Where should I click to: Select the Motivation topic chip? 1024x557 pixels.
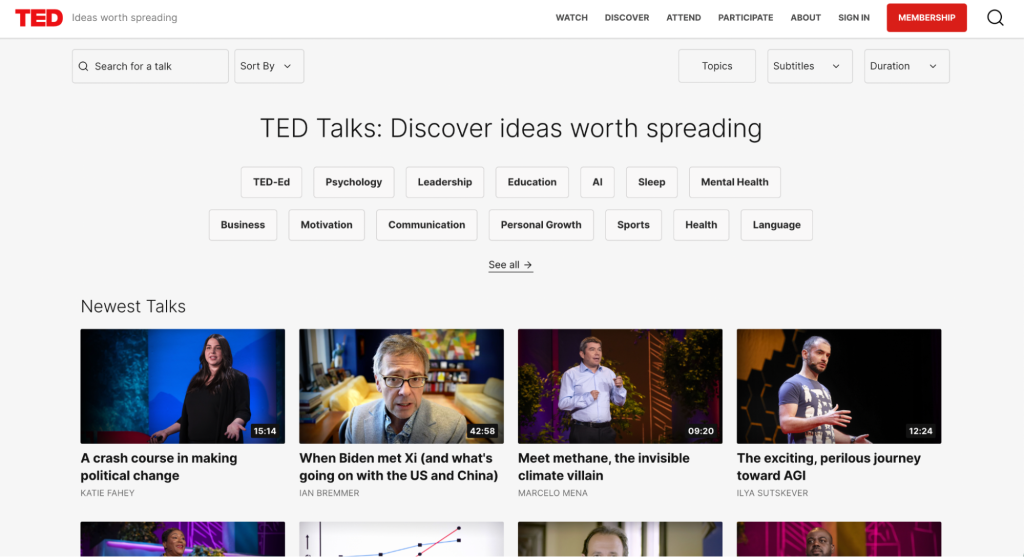pyautogui.click(x=327, y=225)
